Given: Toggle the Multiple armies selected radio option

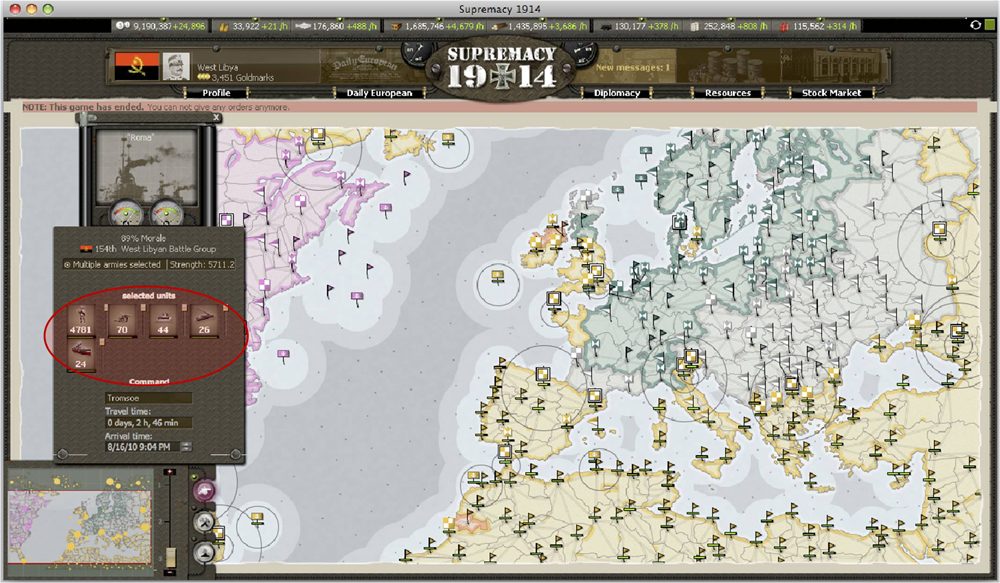Looking at the screenshot, I should click(x=67, y=265).
